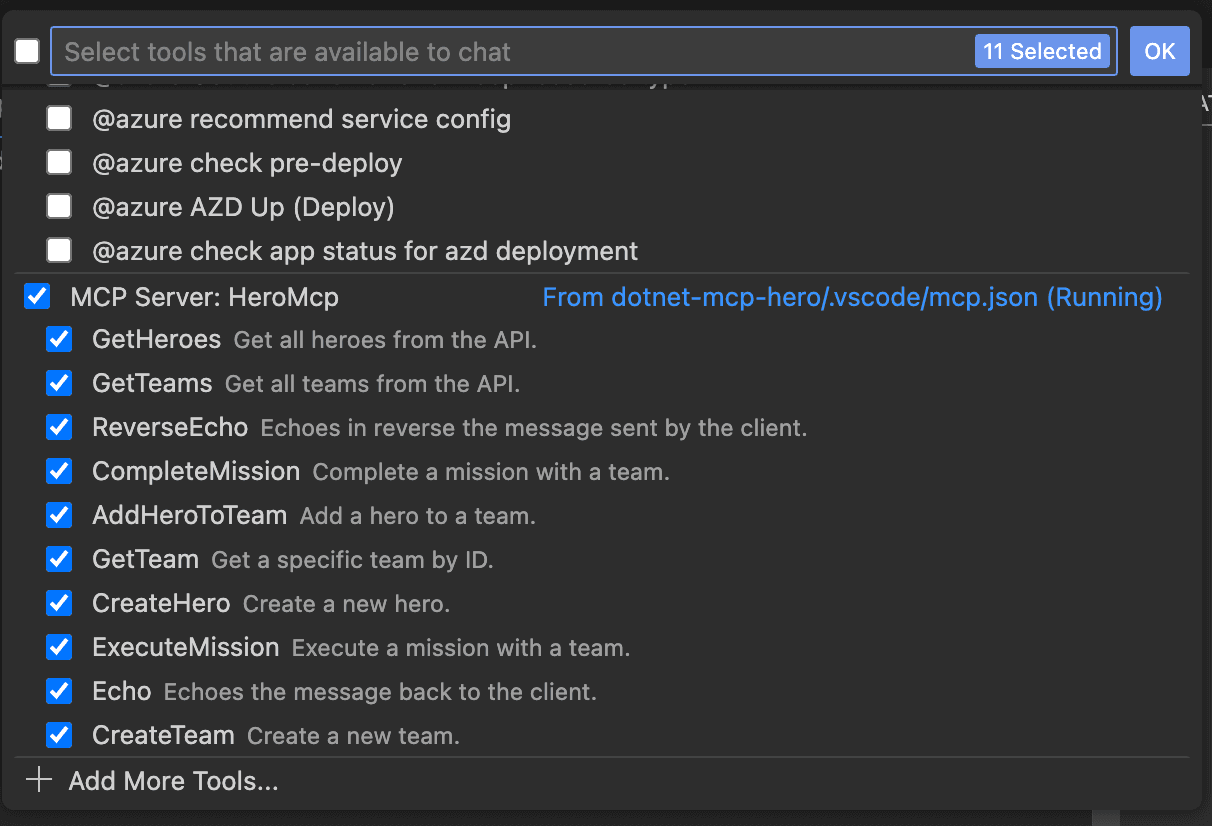1212x826 pixels.
Task: Focus the 'Select tools' search input
Action: pos(500,52)
